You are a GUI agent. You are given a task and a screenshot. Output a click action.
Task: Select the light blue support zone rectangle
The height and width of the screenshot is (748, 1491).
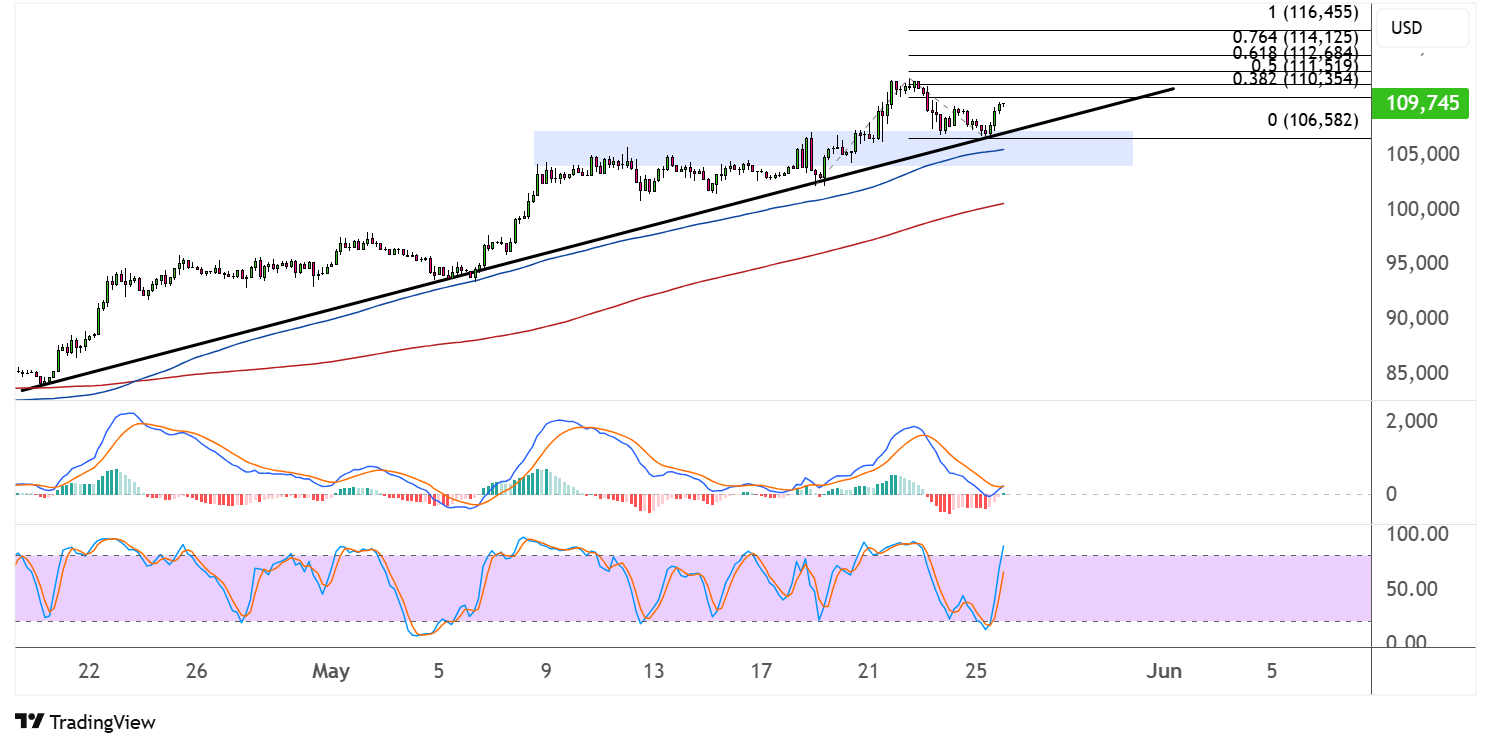pyautogui.click(x=833, y=148)
